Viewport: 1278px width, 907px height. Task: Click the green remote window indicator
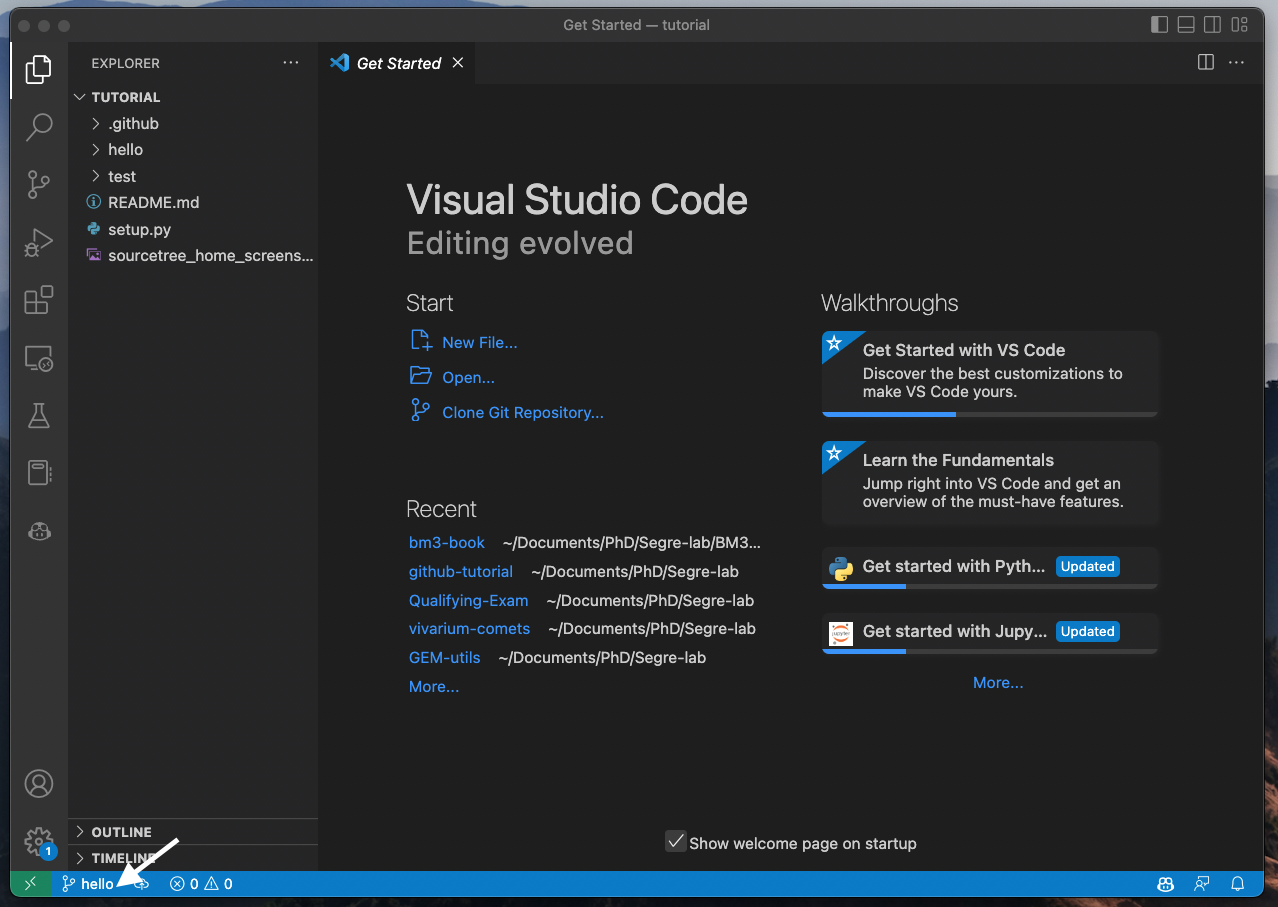pyautogui.click(x=30, y=884)
